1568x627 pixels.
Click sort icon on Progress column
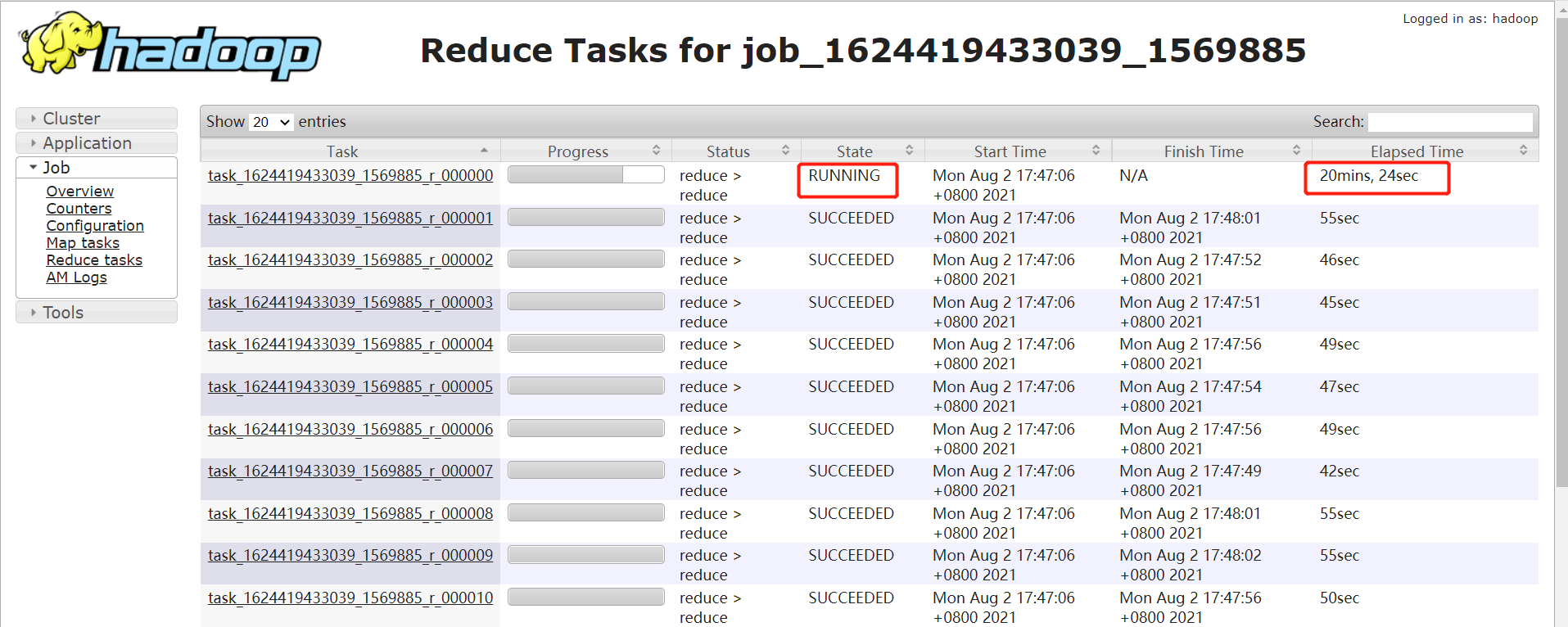[656, 151]
